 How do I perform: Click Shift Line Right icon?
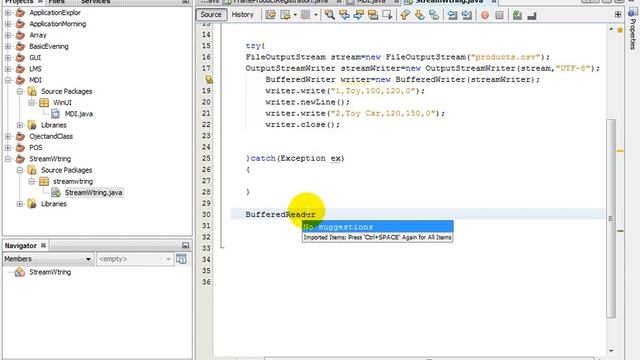click(x=467, y=15)
